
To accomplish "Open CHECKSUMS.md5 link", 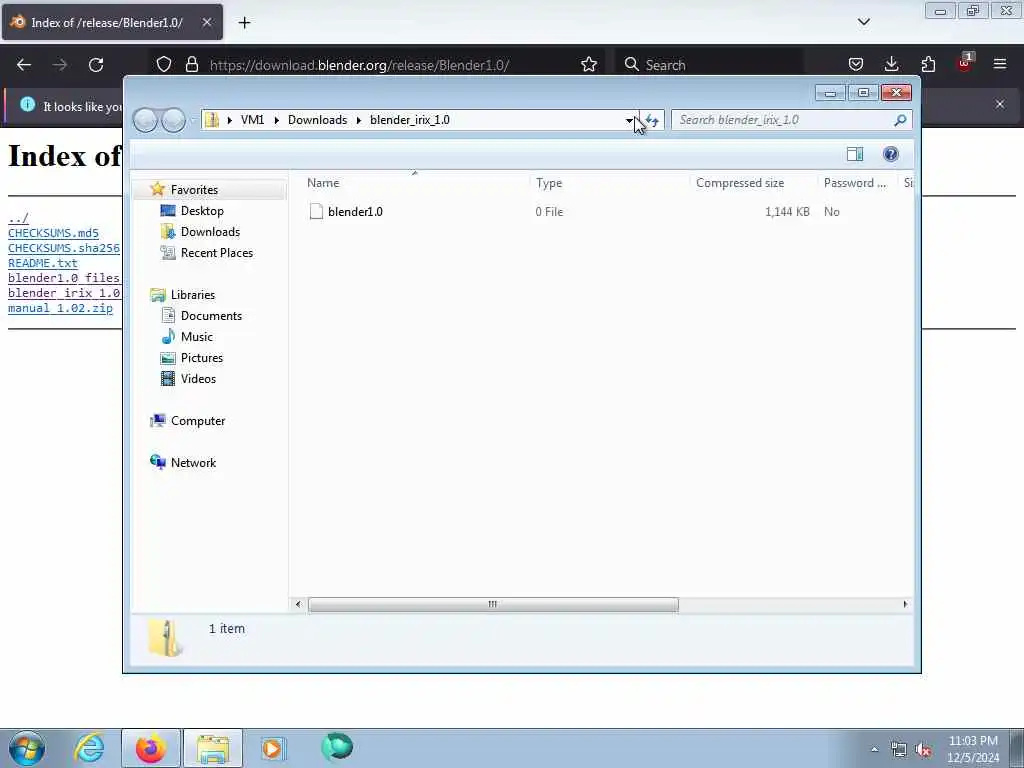I will coord(54,233).
